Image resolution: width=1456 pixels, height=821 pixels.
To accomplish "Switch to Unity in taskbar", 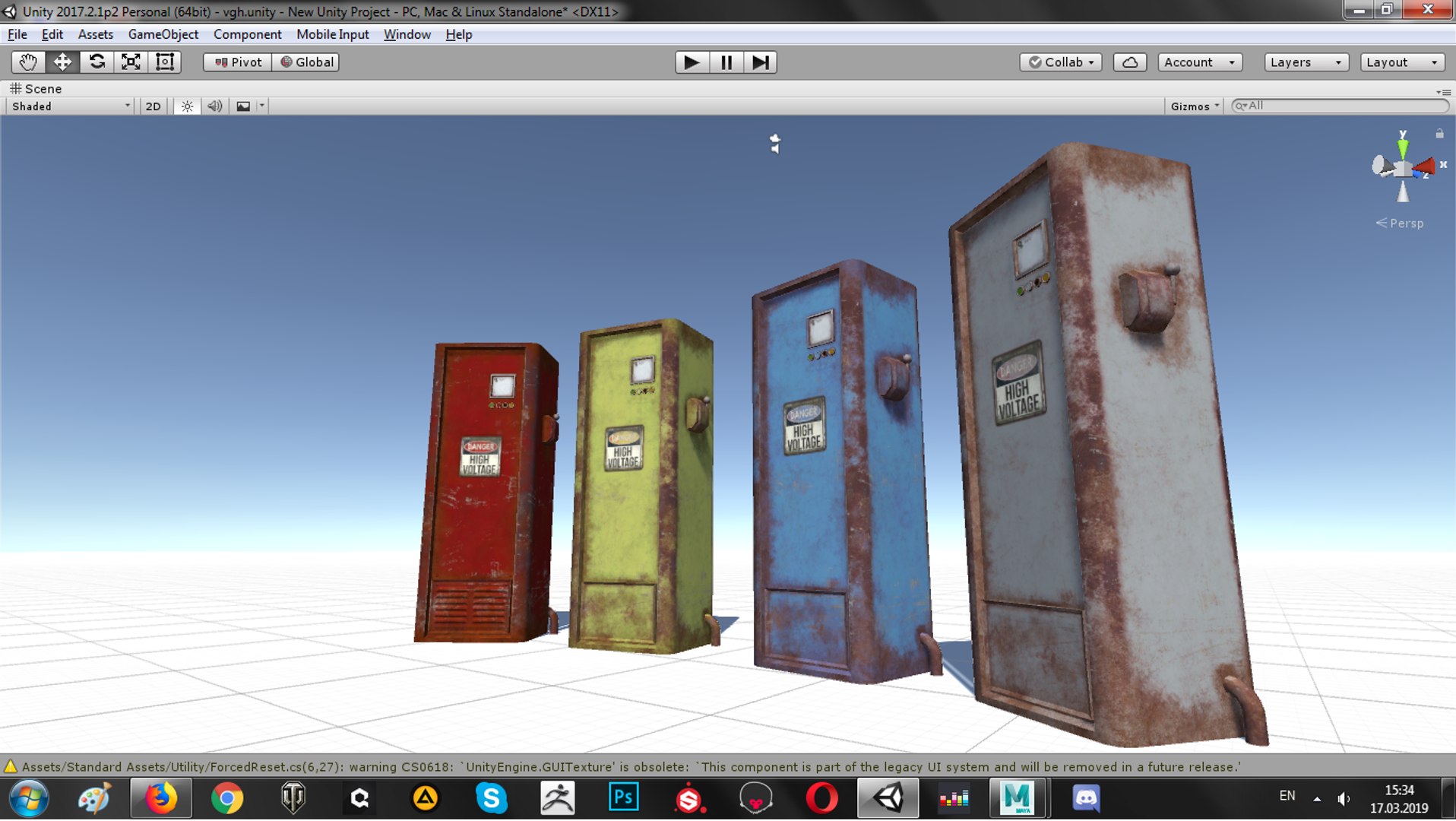I will [888, 798].
